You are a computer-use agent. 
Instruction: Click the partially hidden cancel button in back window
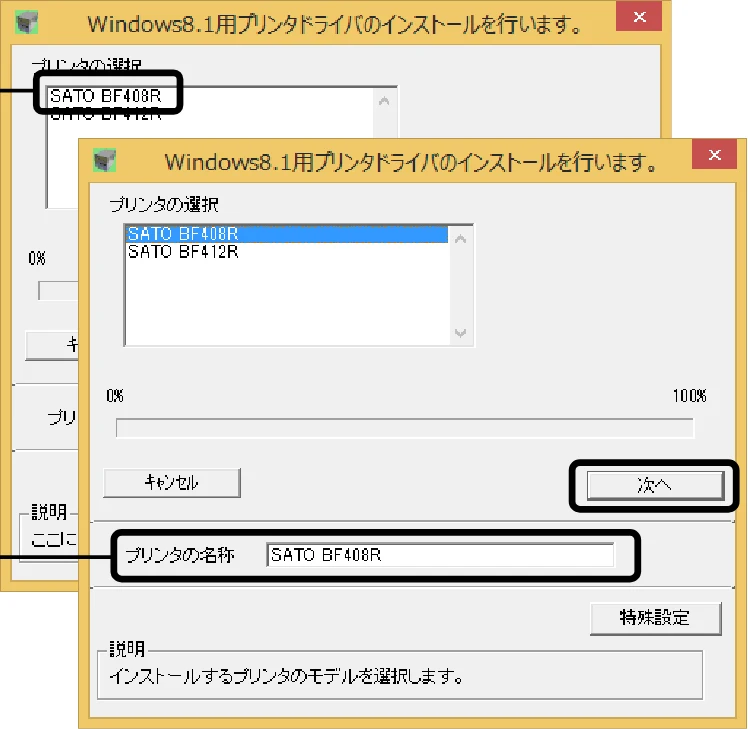point(52,345)
